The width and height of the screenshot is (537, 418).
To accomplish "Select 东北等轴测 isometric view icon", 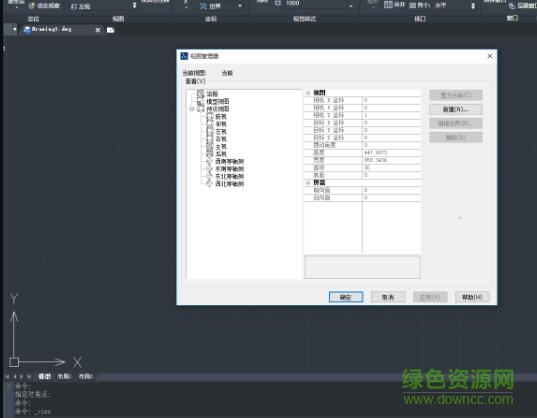I will click(x=210, y=176).
